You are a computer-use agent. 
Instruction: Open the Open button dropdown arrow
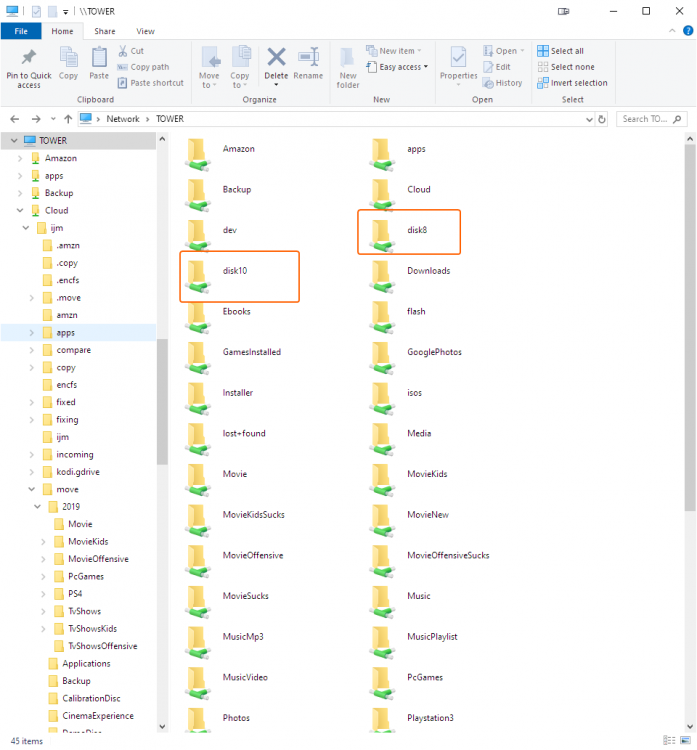[522, 51]
